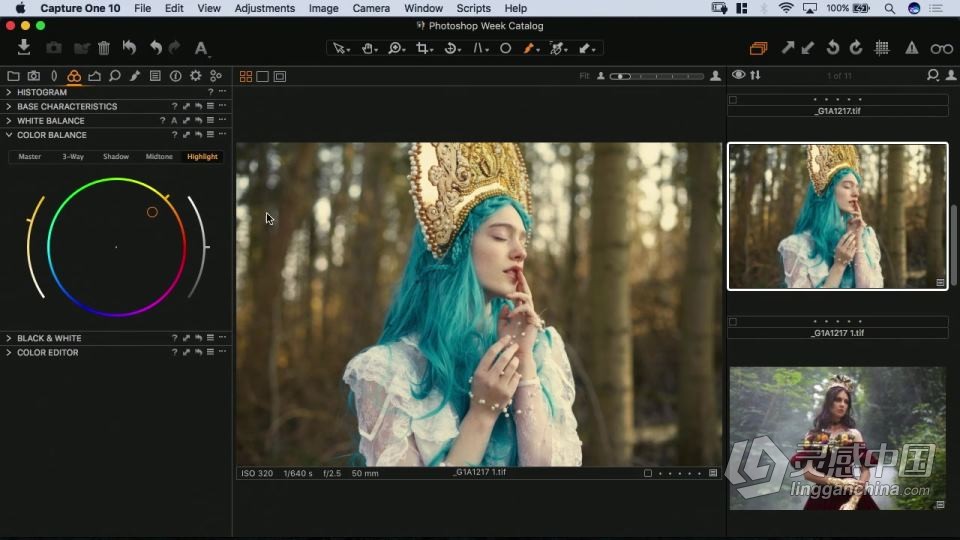Click the Rotate left icon
Screen dimensions: 960x540
pyautogui.click(x=833, y=48)
